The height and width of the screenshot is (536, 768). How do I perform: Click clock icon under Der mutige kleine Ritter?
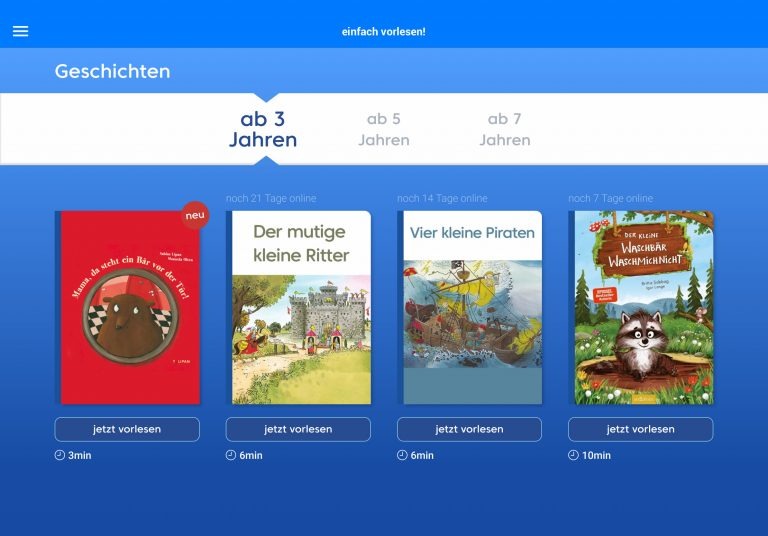click(231, 455)
